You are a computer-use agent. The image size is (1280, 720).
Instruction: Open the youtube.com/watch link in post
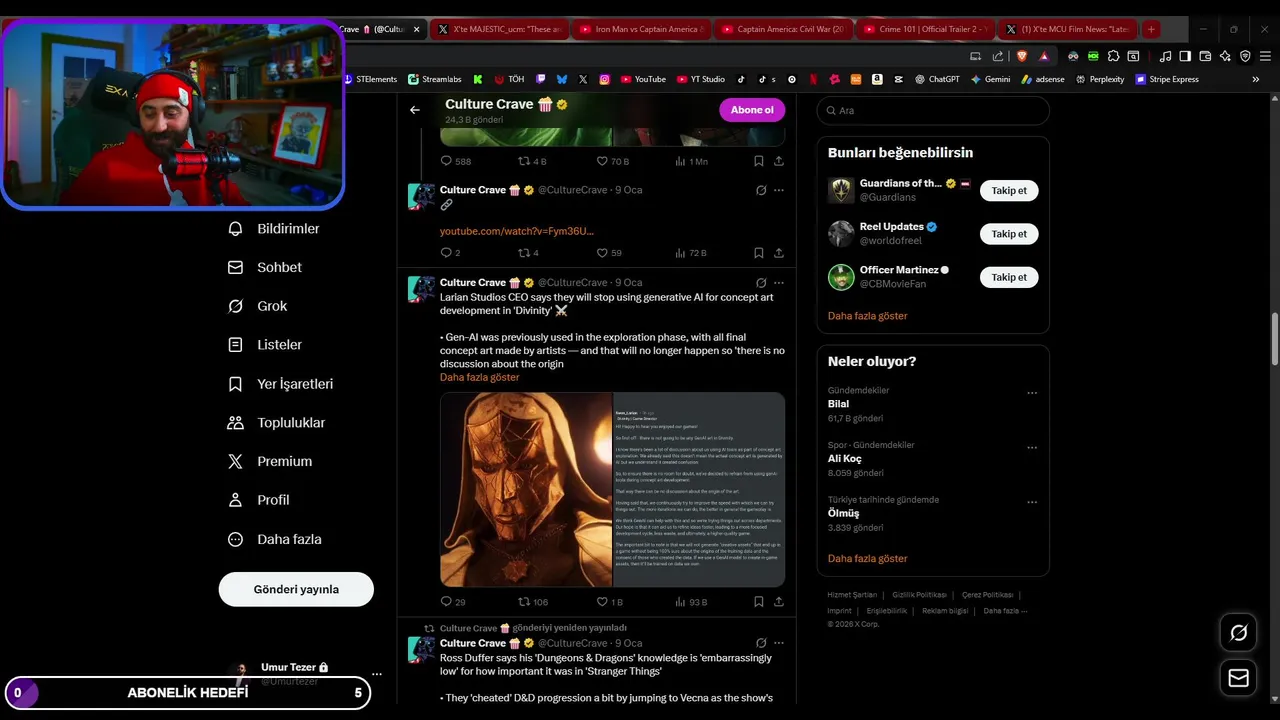pyautogui.click(x=517, y=231)
